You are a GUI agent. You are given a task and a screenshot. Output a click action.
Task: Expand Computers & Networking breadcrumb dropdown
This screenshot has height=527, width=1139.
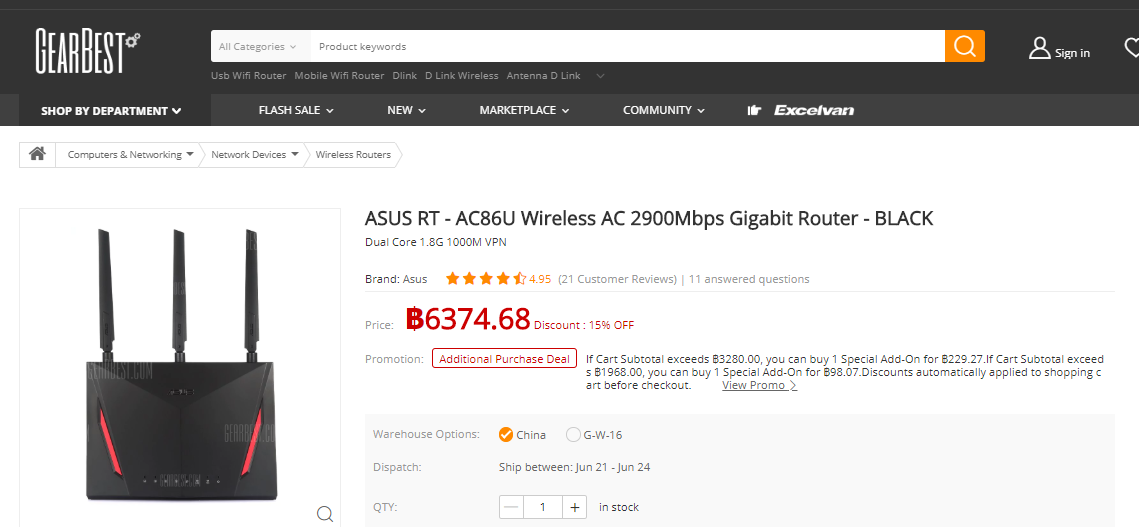[x=190, y=154]
